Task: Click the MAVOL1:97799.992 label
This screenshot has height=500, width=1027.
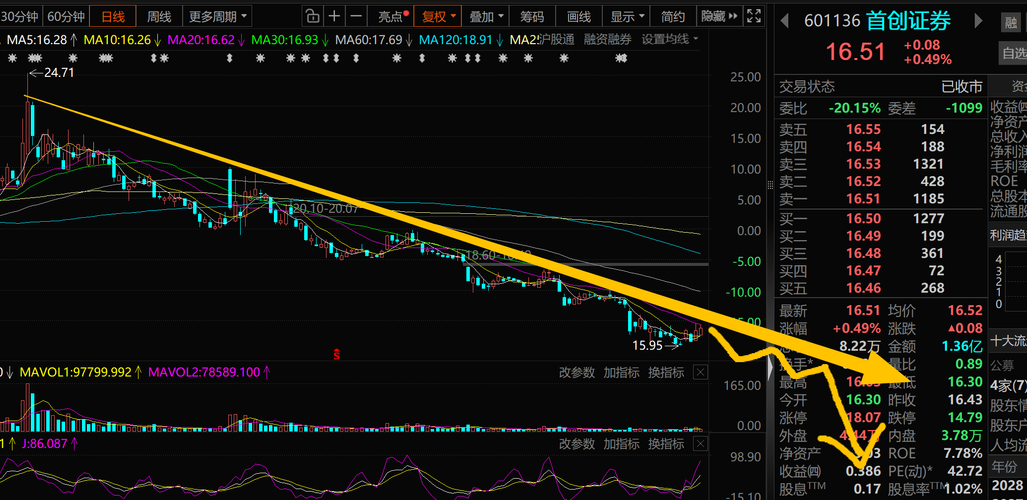Action: [76, 373]
